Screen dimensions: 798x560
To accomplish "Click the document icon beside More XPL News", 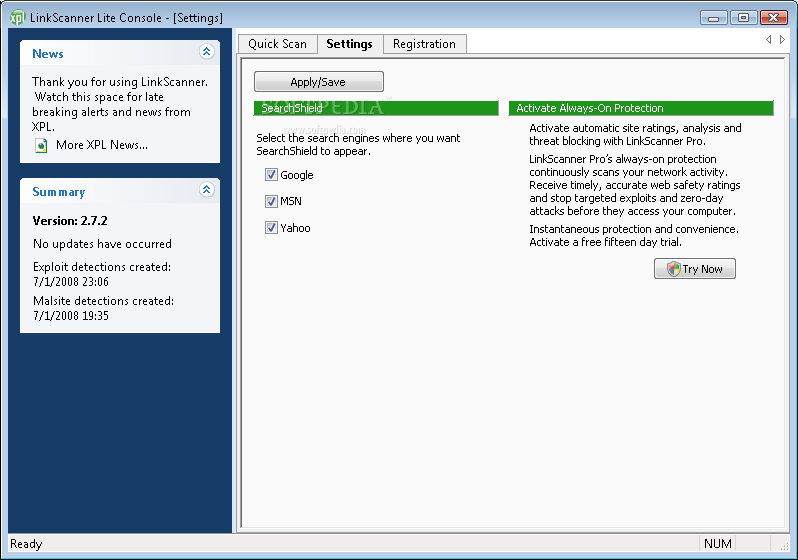I will (x=41, y=146).
